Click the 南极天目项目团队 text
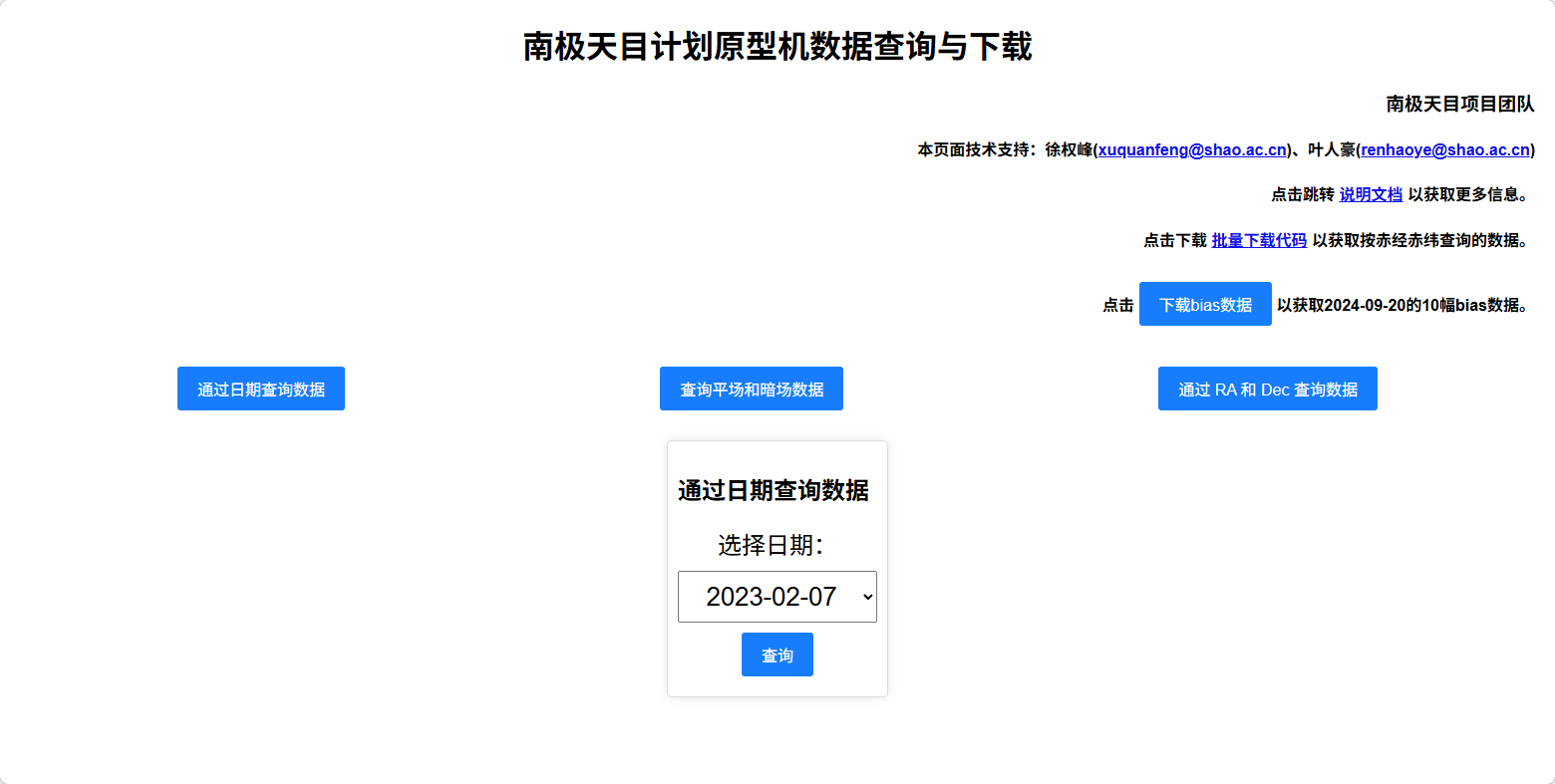Viewport: 1555px width, 784px height. point(1459,104)
